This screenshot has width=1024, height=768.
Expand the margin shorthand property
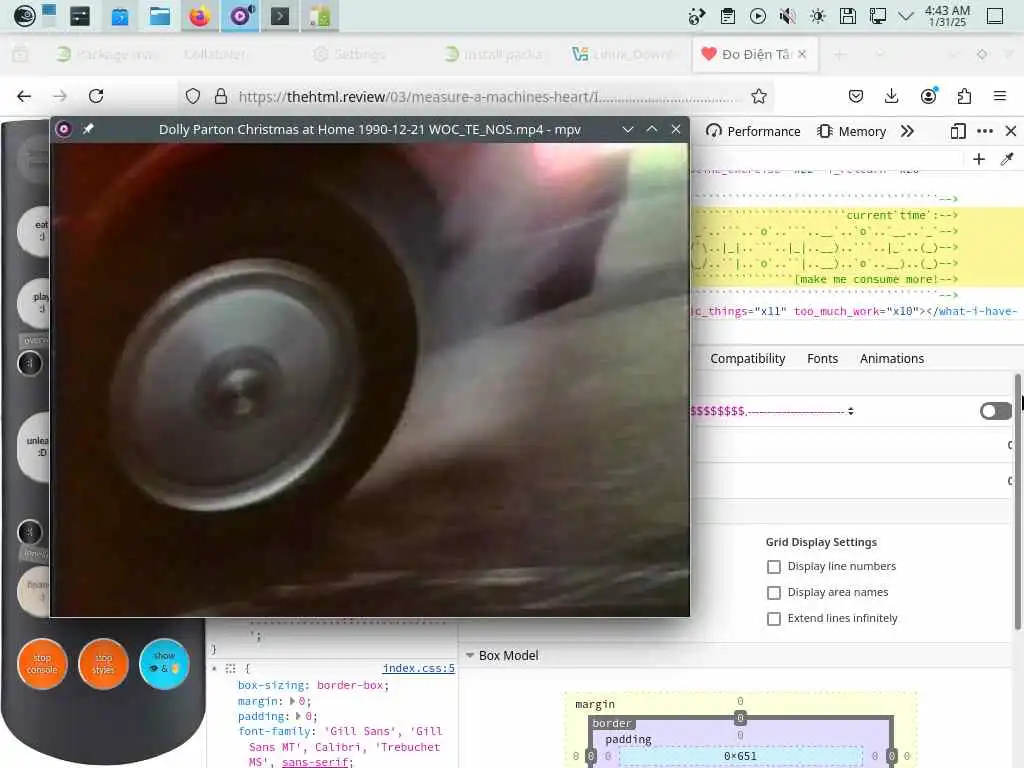coord(292,701)
